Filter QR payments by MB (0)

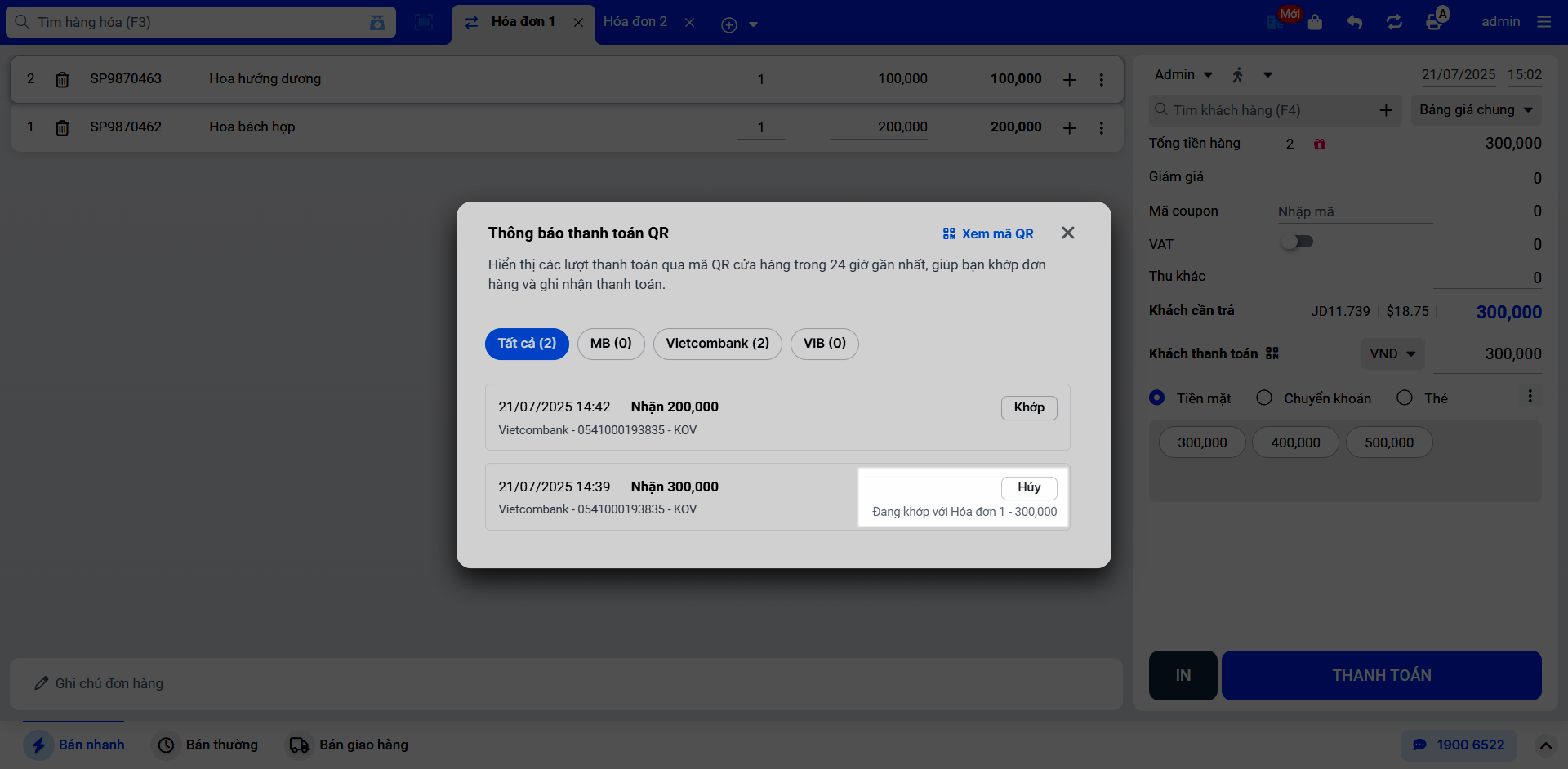(611, 344)
